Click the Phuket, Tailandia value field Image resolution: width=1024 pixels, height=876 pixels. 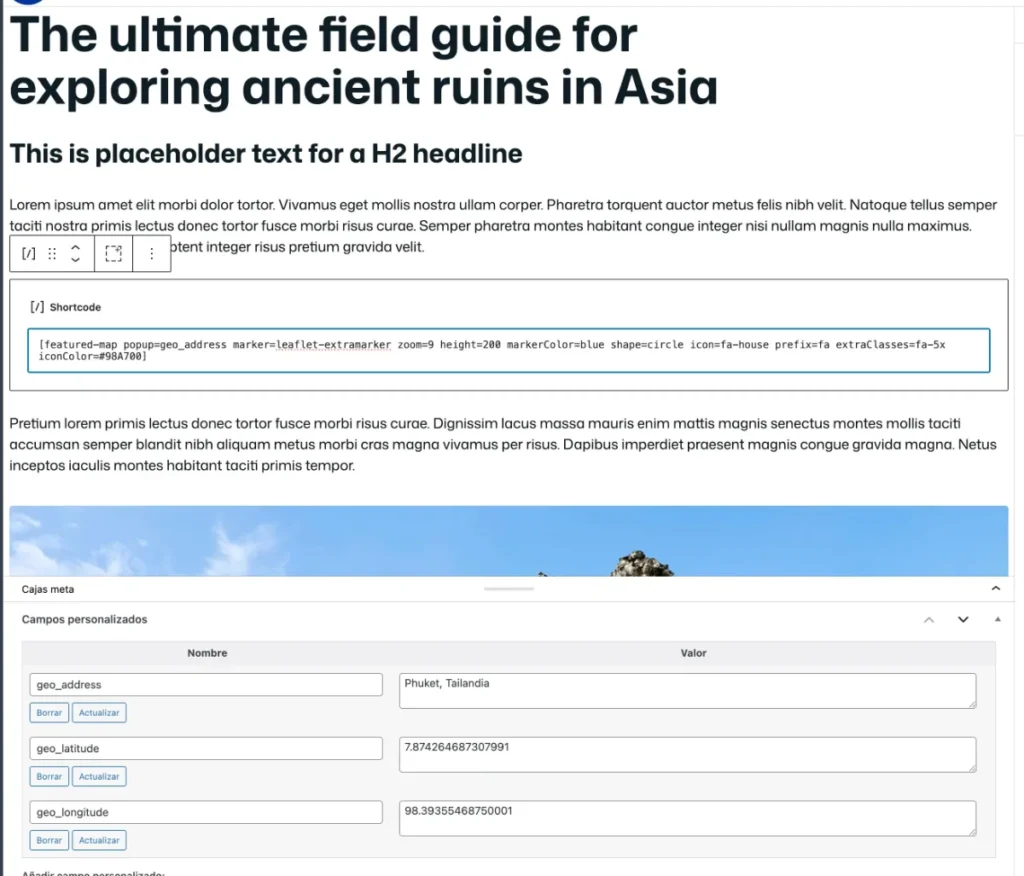(688, 691)
